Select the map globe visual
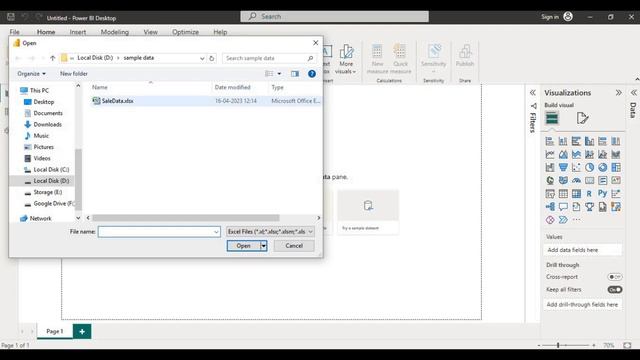 click(550, 180)
